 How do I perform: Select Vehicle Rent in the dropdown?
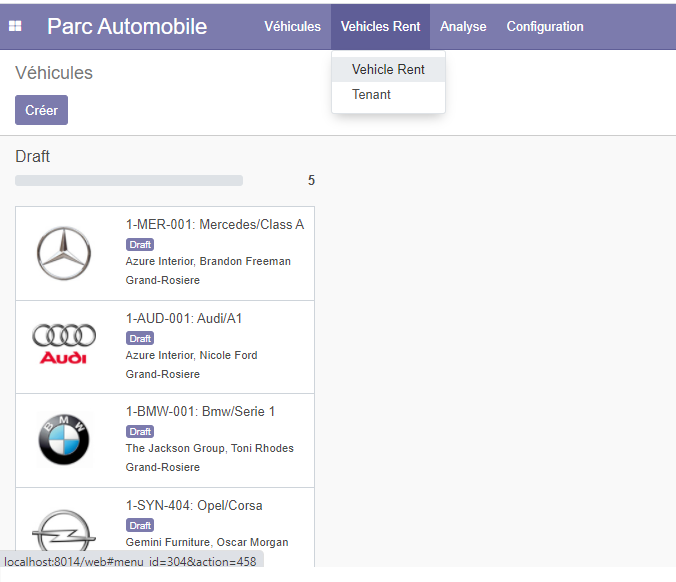coord(388,69)
